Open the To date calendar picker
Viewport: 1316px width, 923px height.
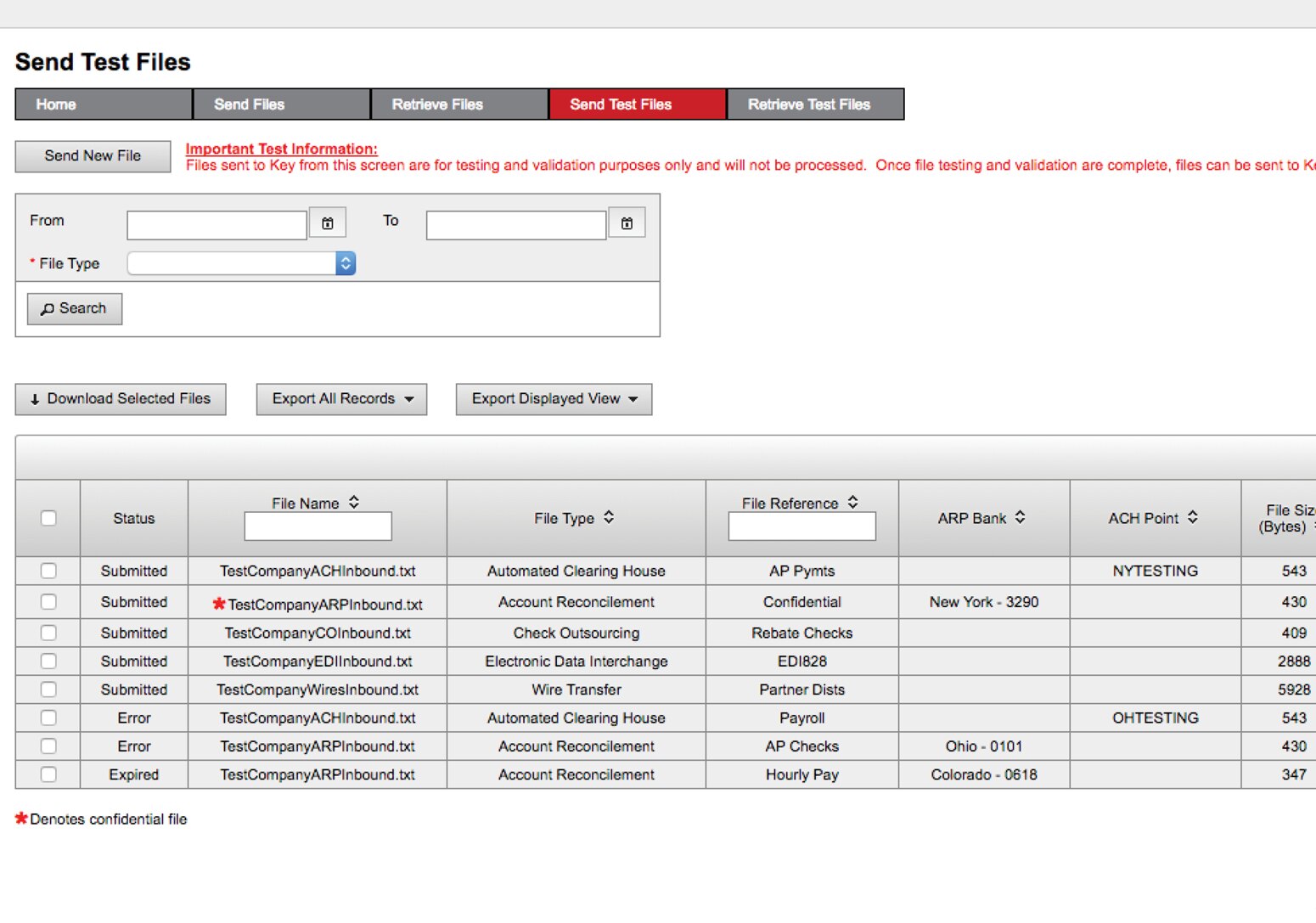click(627, 222)
